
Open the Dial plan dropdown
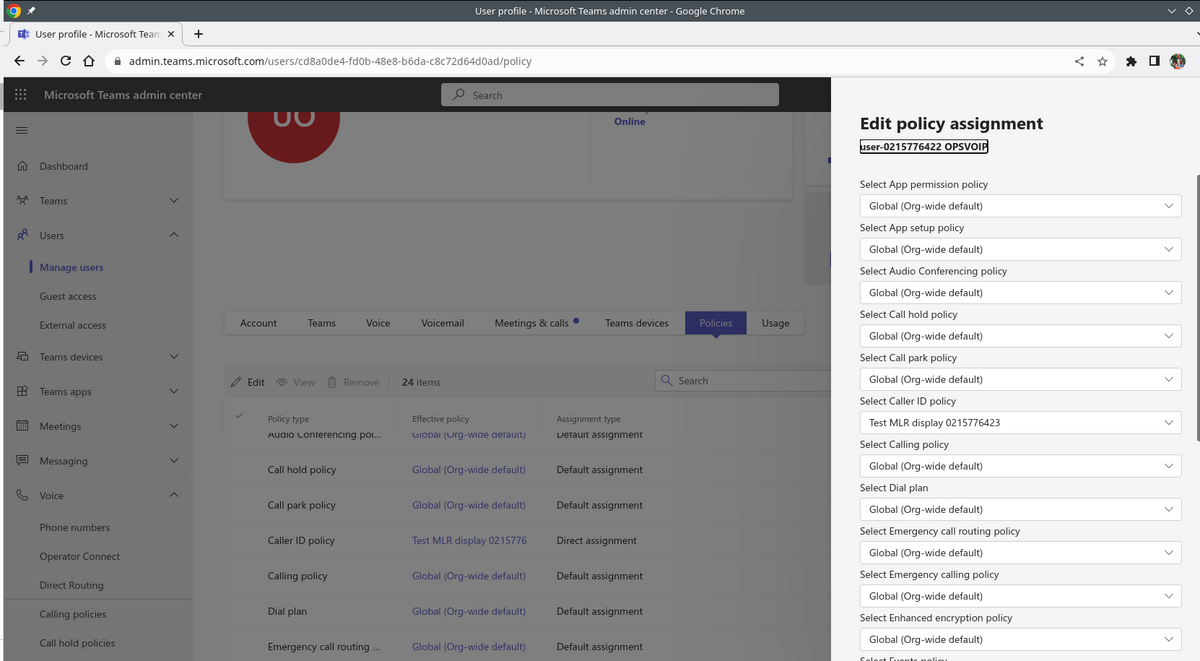click(x=1020, y=509)
